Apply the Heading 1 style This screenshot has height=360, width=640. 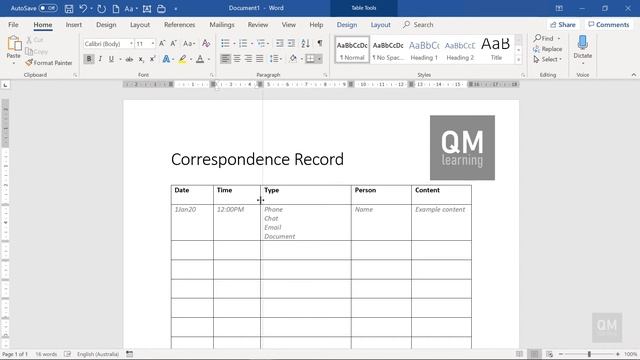[x=424, y=50]
